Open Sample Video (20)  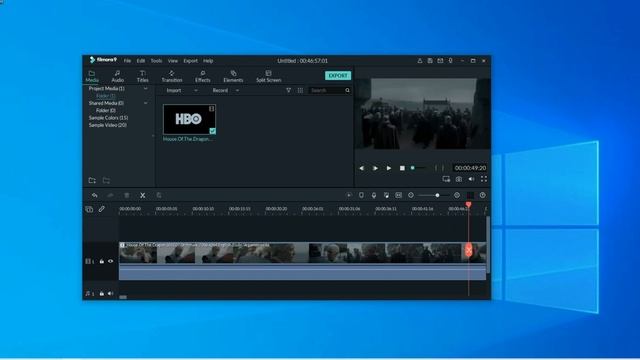click(x=108, y=125)
